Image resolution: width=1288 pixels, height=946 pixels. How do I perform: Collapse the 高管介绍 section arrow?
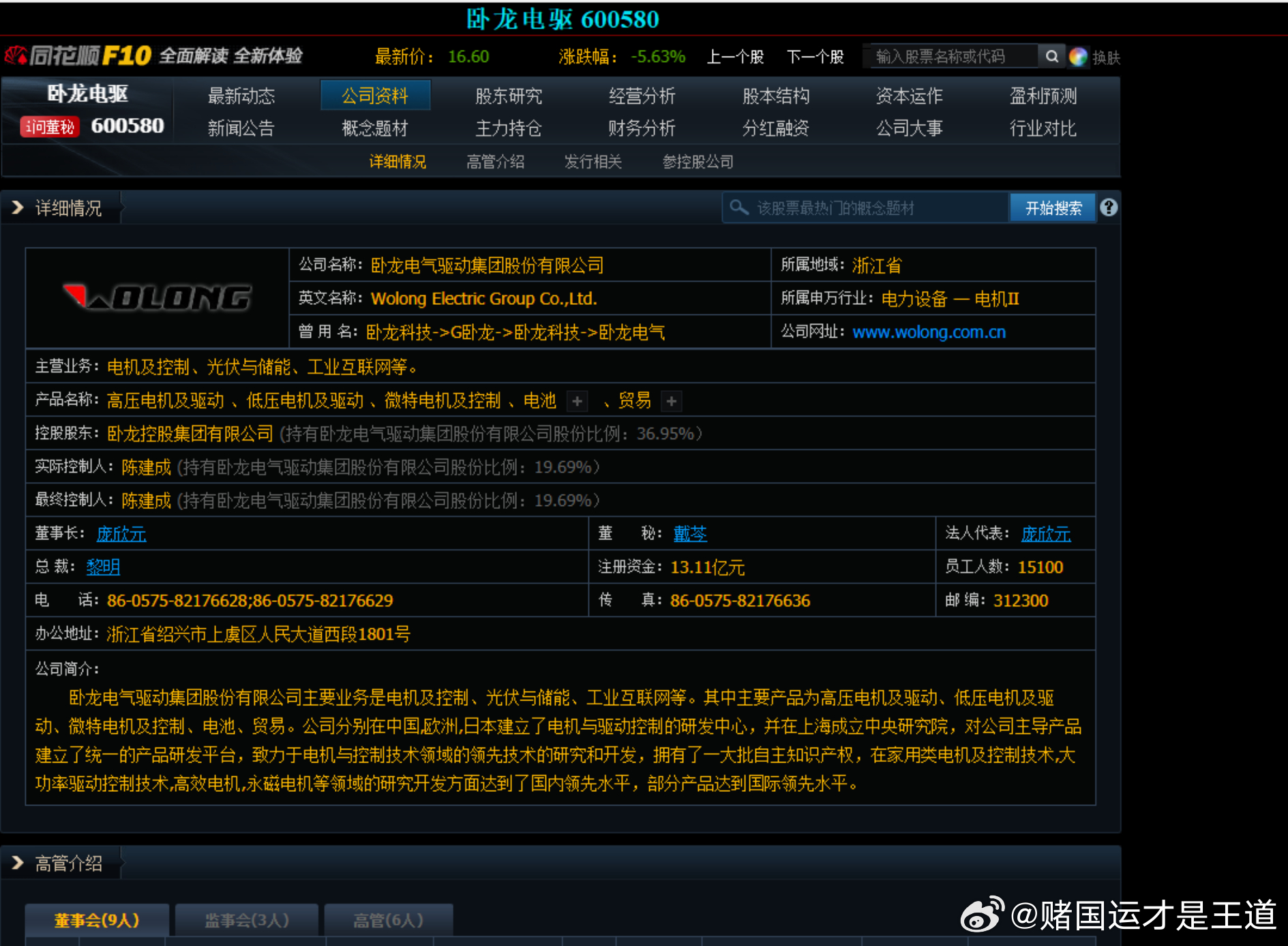[x=18, y=863]
